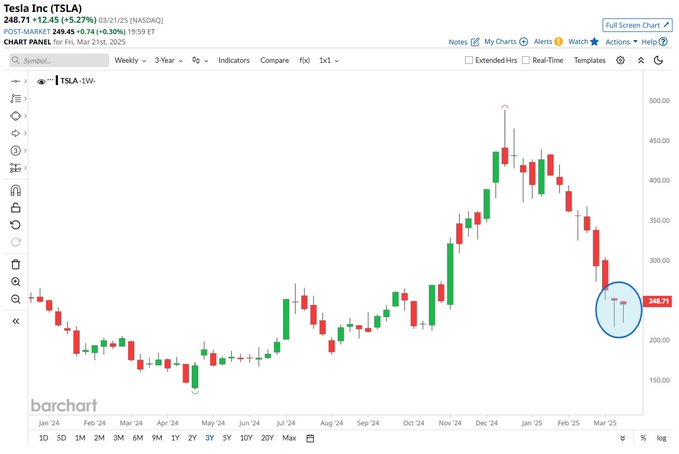Viewport: 679px width, 454px height.
Task: Expand the line tool chevron
Action: pyautogui.click(x=25, y=81)
